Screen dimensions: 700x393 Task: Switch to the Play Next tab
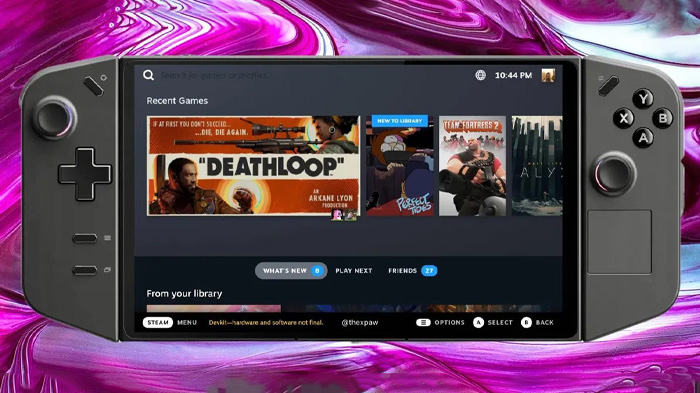click(354, 271)
